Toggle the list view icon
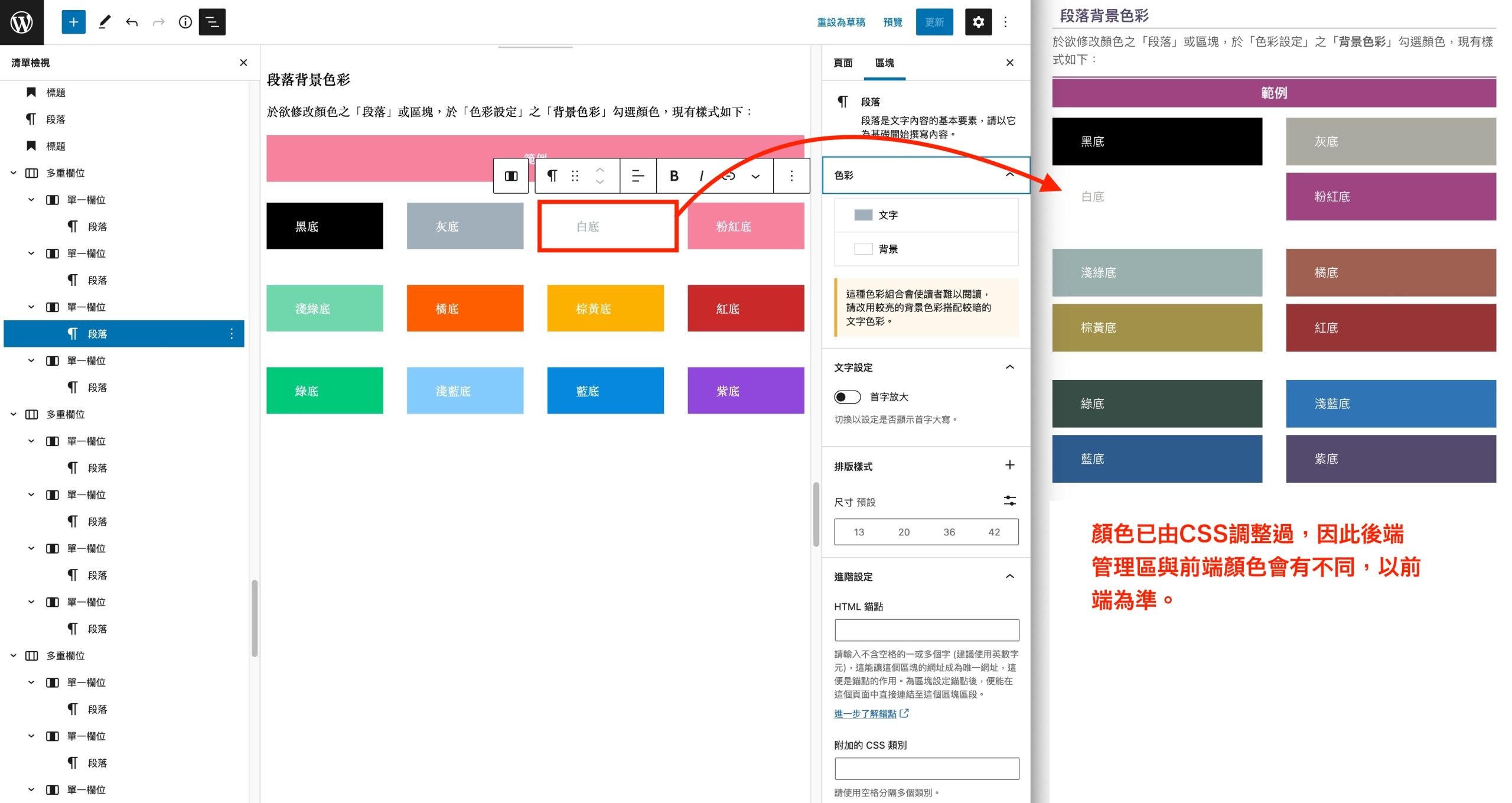Viewport: 1512px width, 803px height. tap(212, 22)
